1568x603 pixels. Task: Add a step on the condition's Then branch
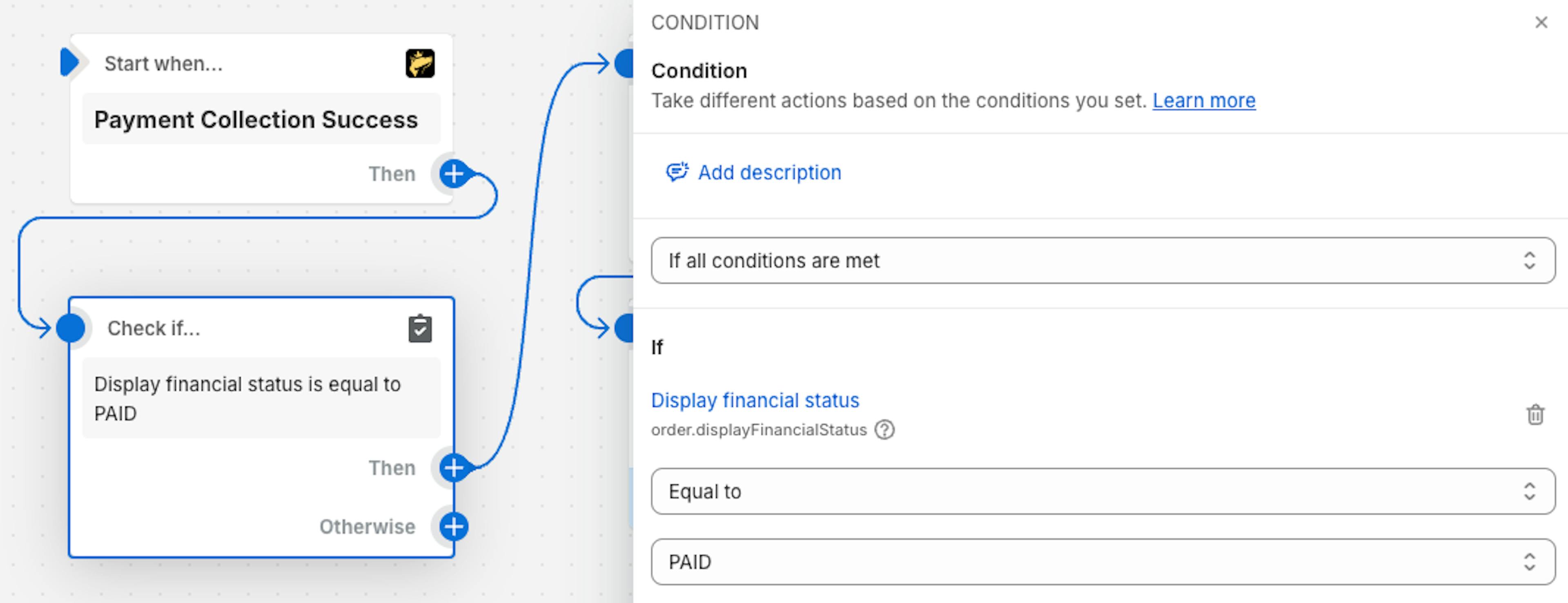pos(454,468)
